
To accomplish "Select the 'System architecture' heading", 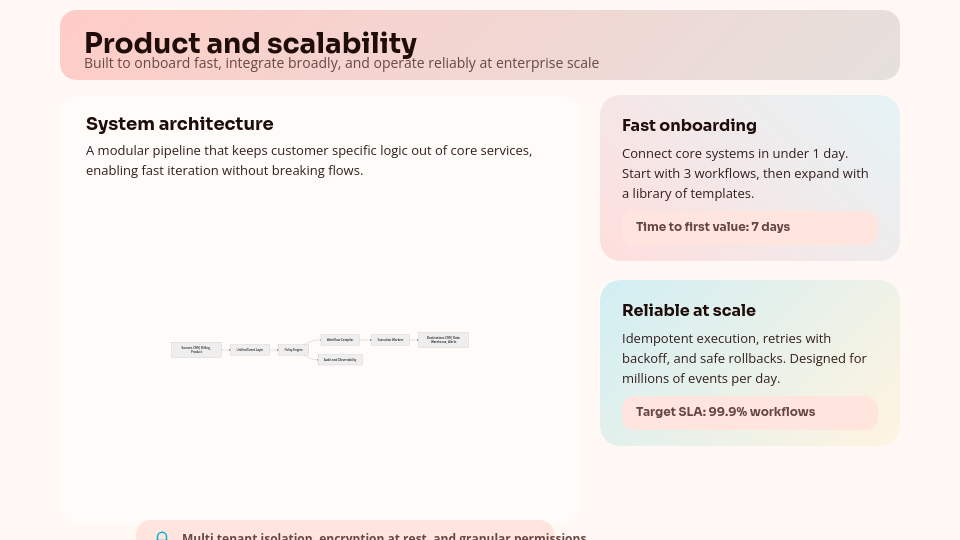I will [x=179, y=124].
